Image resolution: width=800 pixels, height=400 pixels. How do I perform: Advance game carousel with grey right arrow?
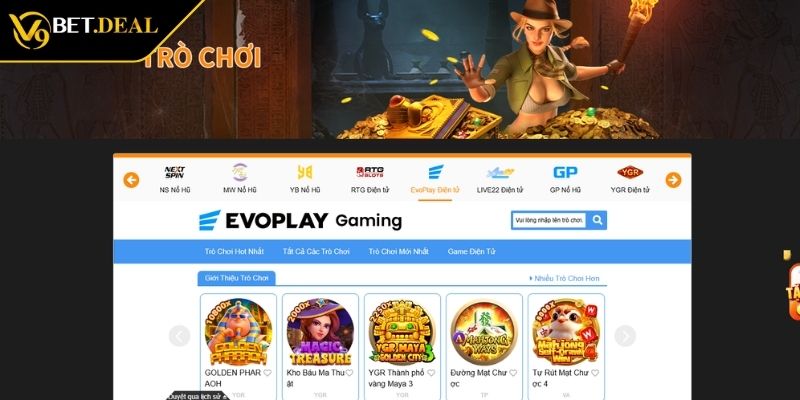pyautogui.click(x=625, y=336)
